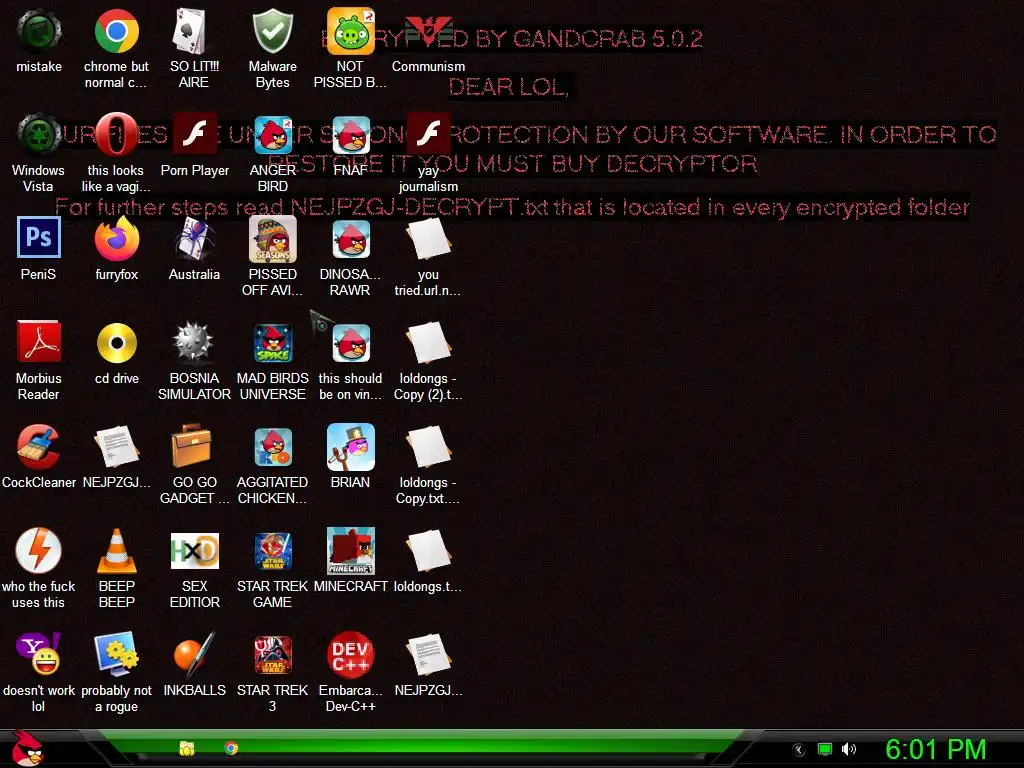The width and height of the screenshot is (1024, 768).
Task: Launch BOSNIA SIMULATOR mine icon
Action: click(x=194, y=342)
